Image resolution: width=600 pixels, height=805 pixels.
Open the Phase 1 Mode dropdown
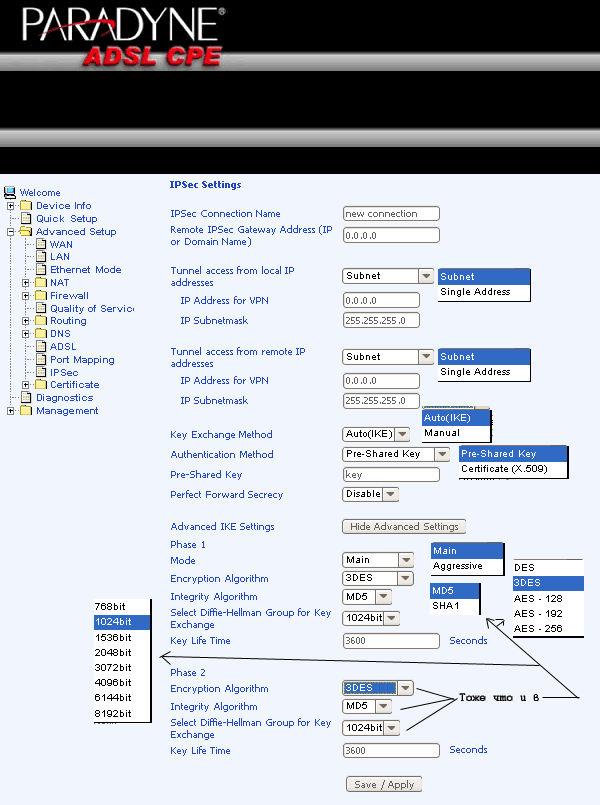click(x=378, y=560)
